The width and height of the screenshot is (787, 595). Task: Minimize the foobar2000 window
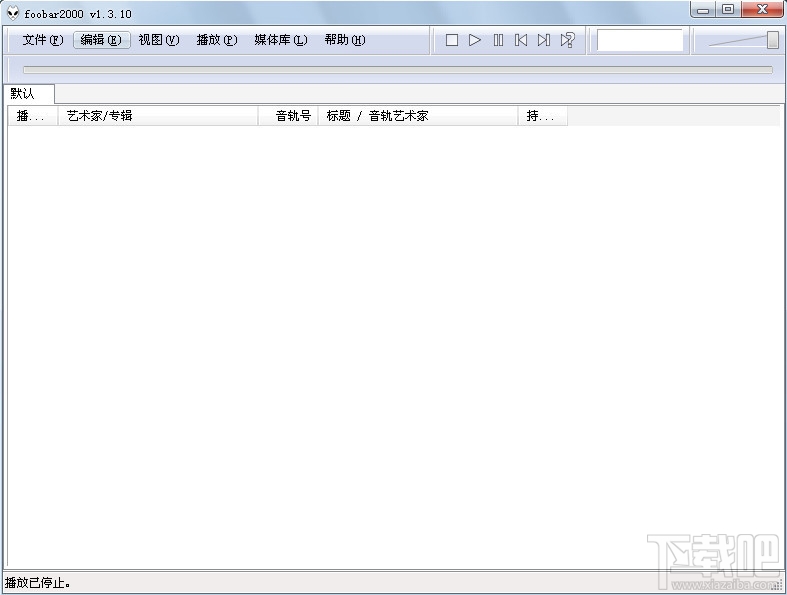tap(703, 10)
